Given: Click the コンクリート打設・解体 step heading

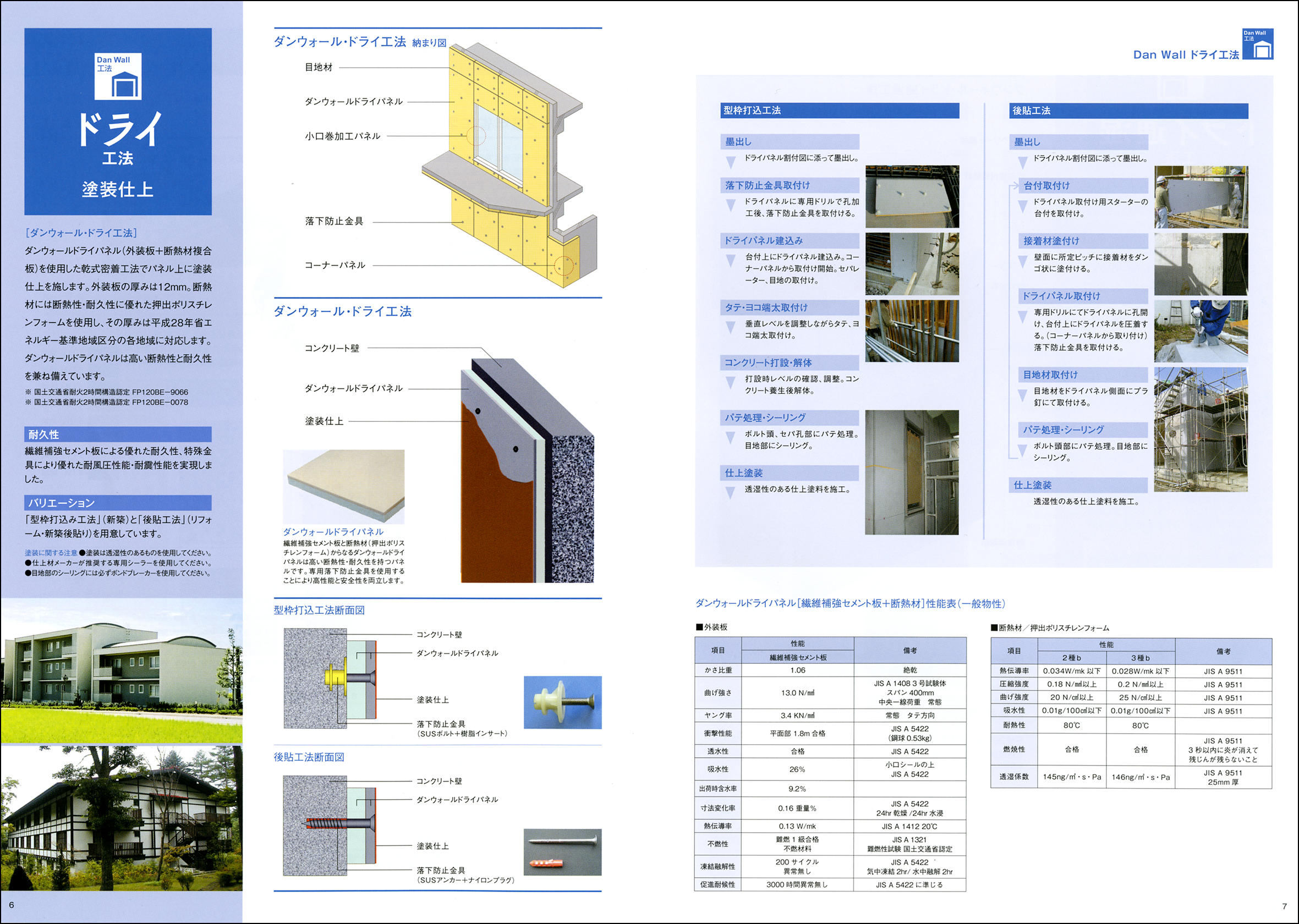Looking at the screenshot, I should click(x=790, y=362).
